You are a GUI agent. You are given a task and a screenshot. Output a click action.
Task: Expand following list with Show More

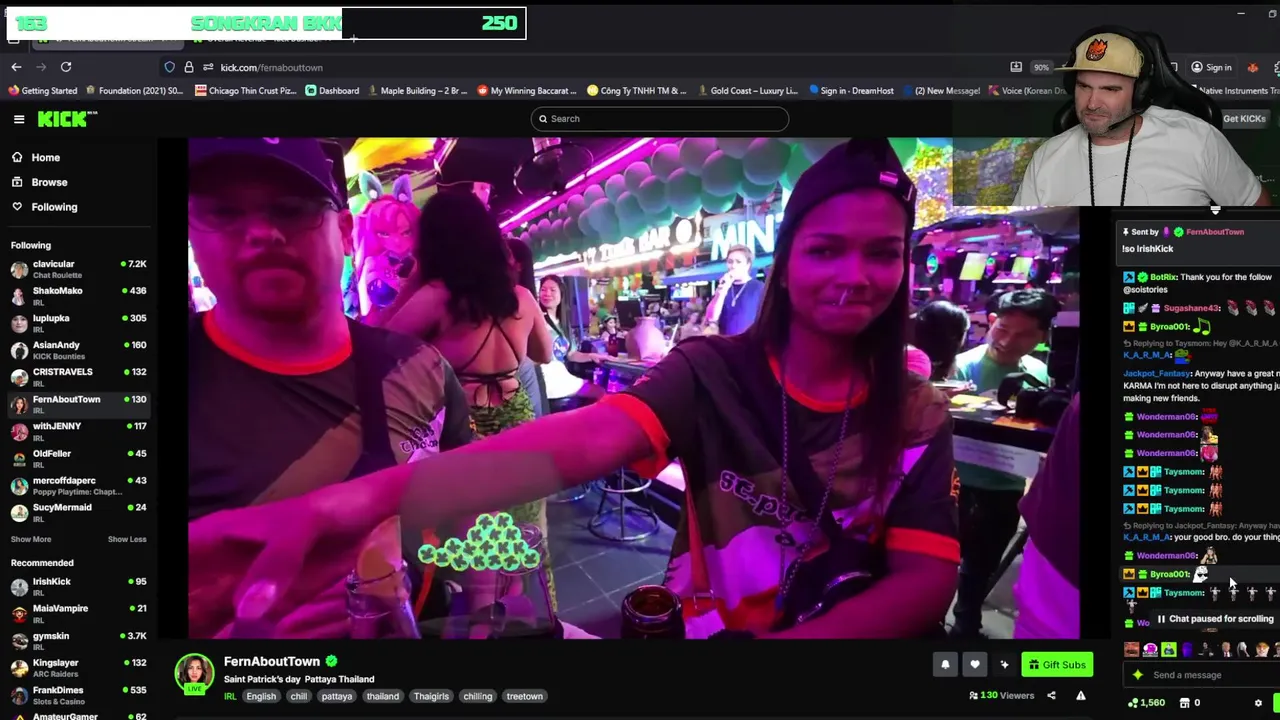click(31, 539)
